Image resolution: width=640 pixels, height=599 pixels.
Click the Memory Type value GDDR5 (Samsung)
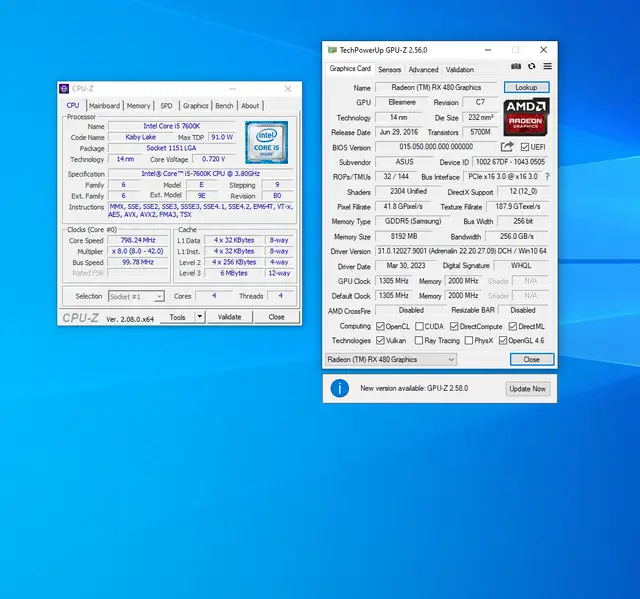[x=413, y=221]
